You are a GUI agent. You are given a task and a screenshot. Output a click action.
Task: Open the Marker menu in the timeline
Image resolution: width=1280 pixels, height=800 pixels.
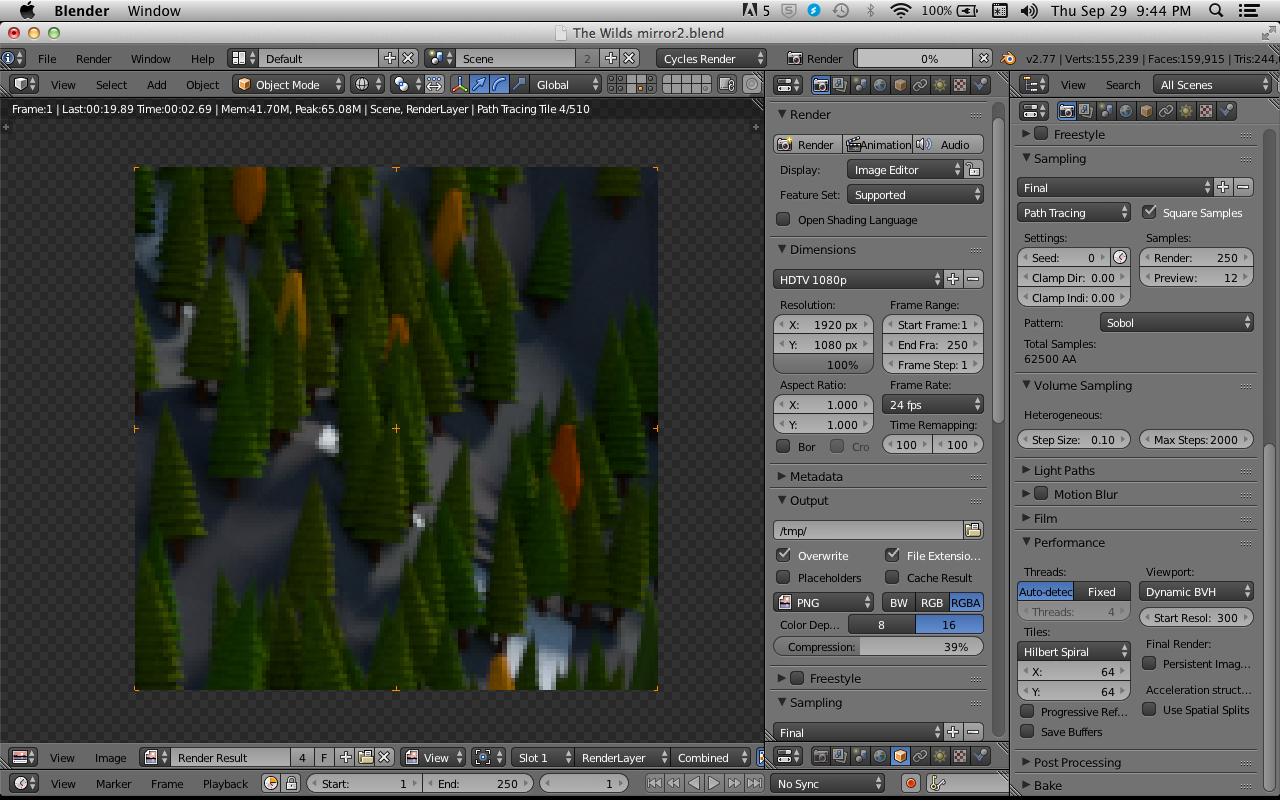[x=113, y=784]
